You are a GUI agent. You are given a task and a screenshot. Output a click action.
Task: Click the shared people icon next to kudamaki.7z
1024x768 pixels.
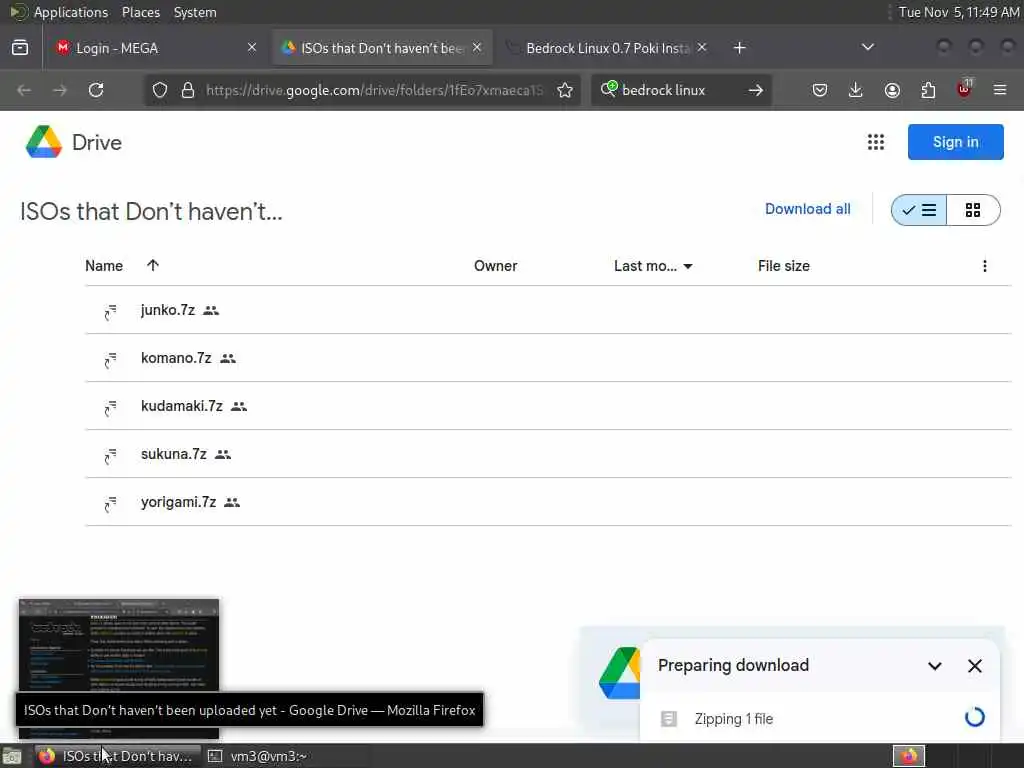point(238,406)
